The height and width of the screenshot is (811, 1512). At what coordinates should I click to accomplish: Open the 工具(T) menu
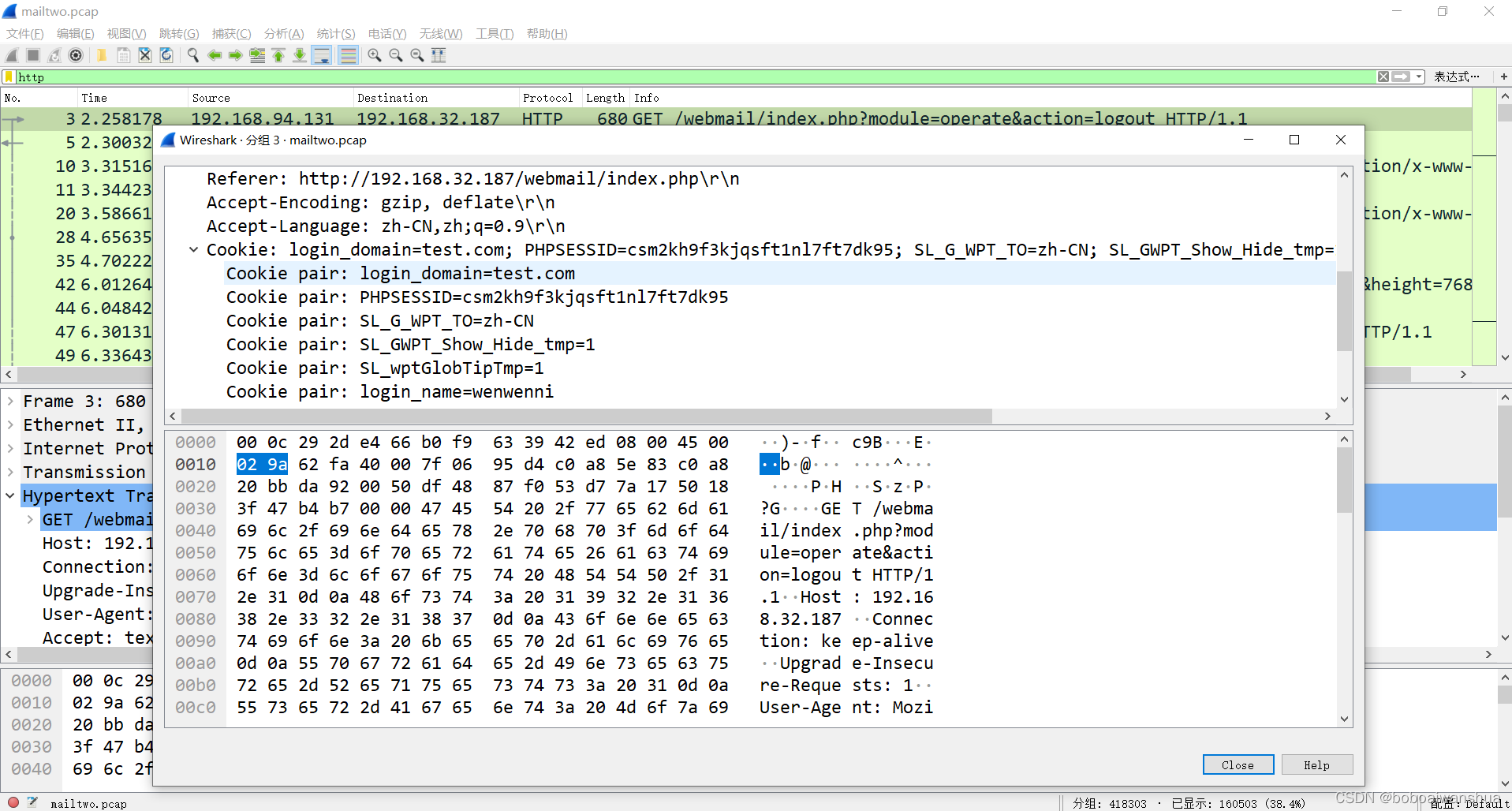pyautogui.click(x=495, y=34)
